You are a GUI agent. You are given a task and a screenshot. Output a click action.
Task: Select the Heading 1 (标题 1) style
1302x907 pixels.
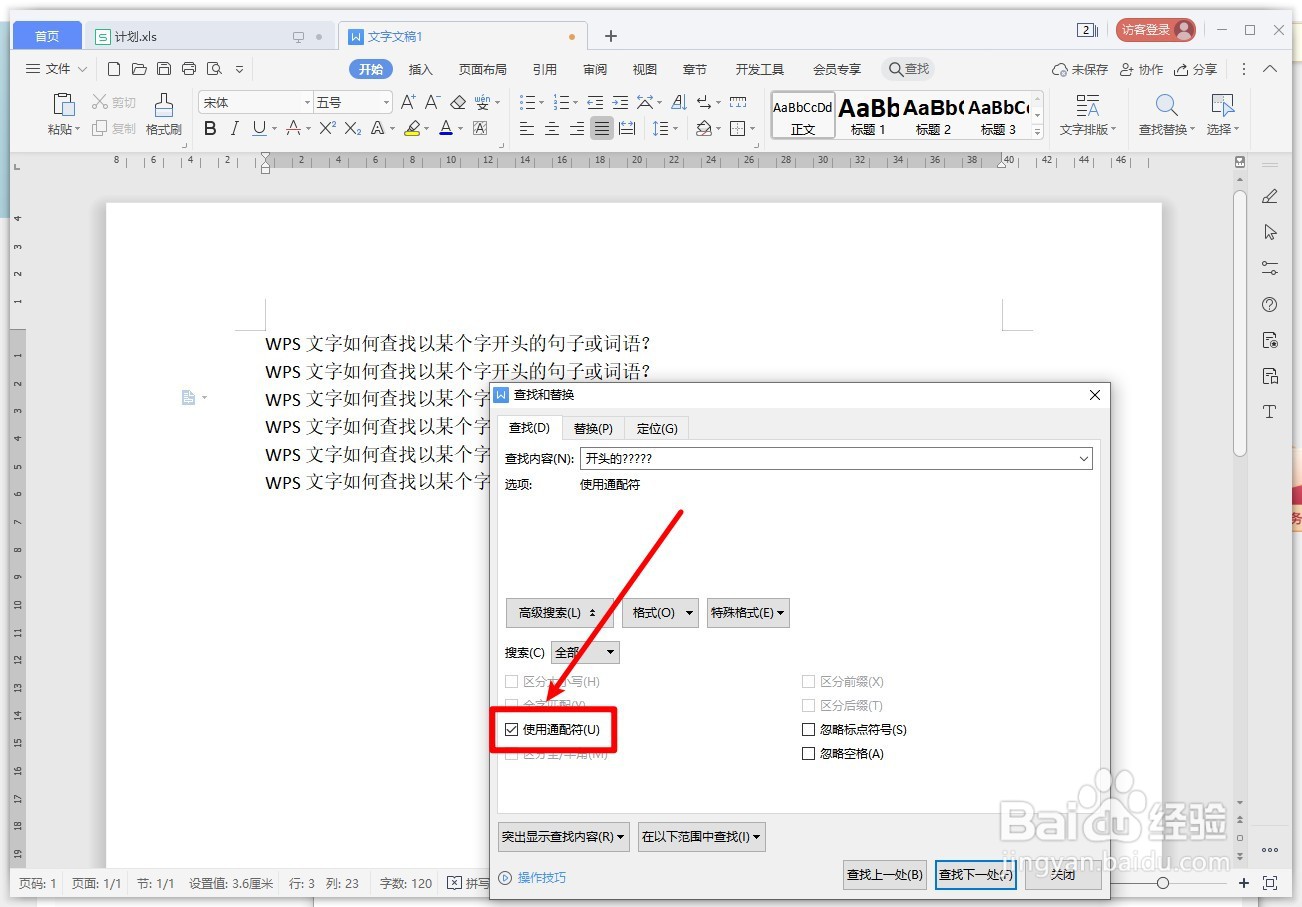868,115
